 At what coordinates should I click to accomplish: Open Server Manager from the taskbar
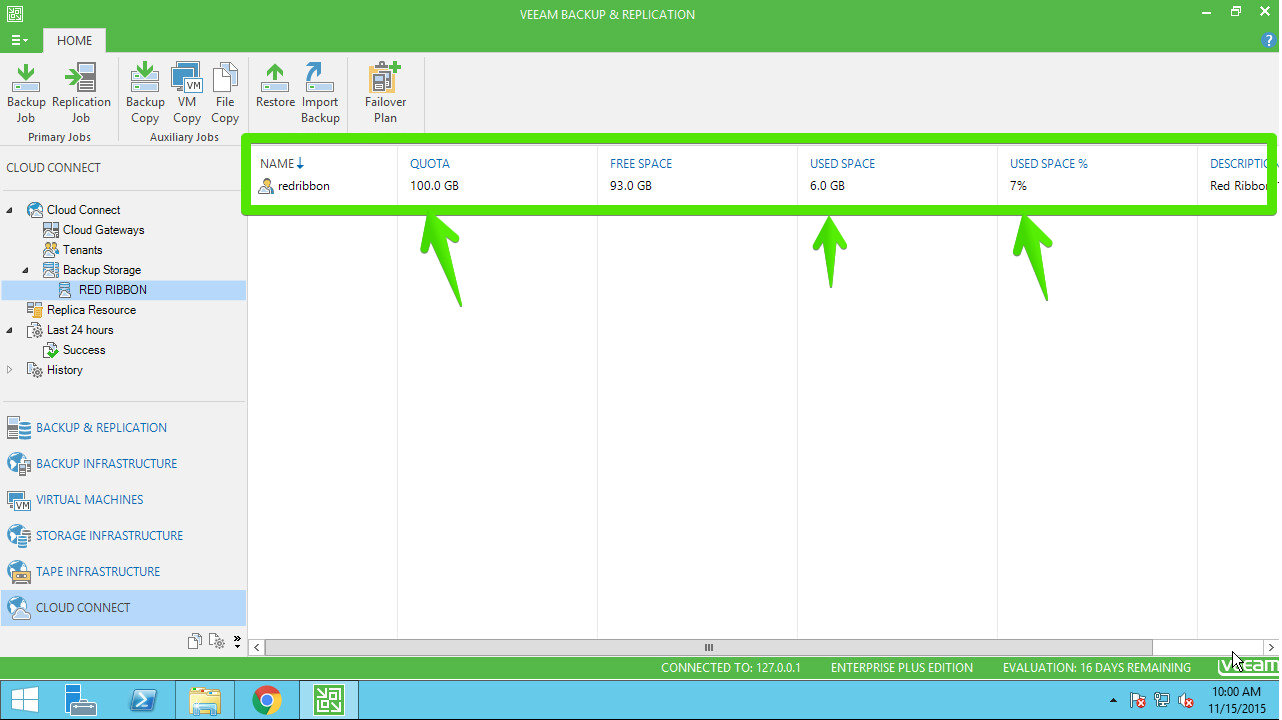(79, 700)
